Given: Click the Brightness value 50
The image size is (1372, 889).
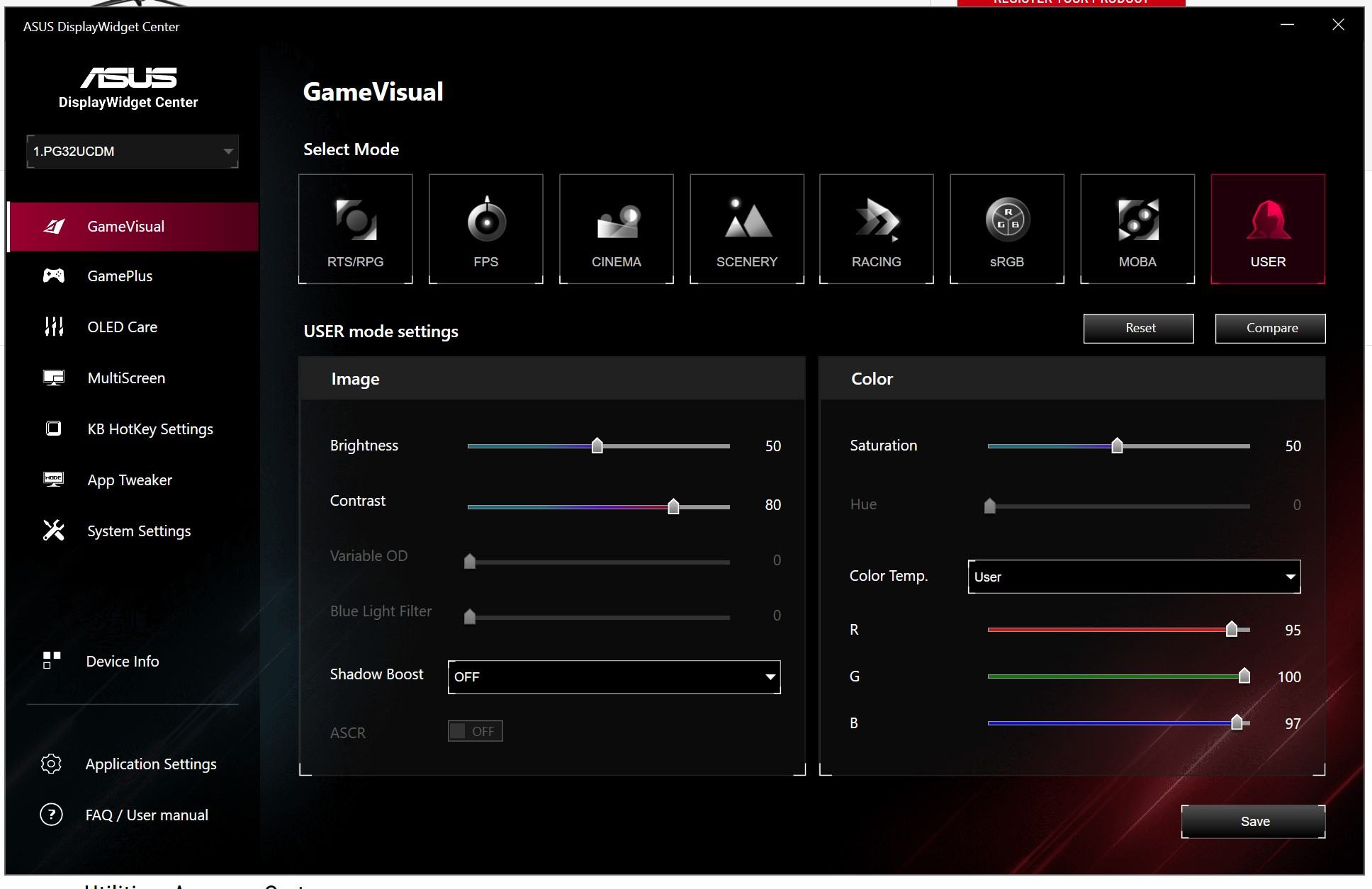Looking at the screenshot, I should coord(772,446).
